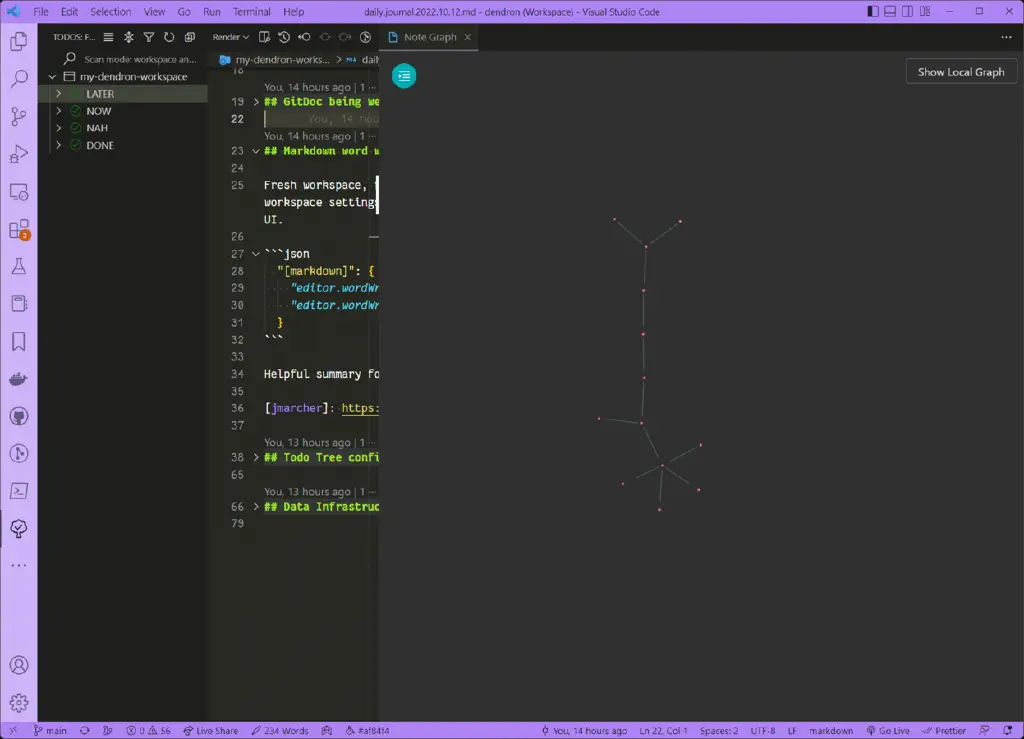Click Go Live in the status bar
The width and height of the screenshot is (1024, 739).
point(888,731)
